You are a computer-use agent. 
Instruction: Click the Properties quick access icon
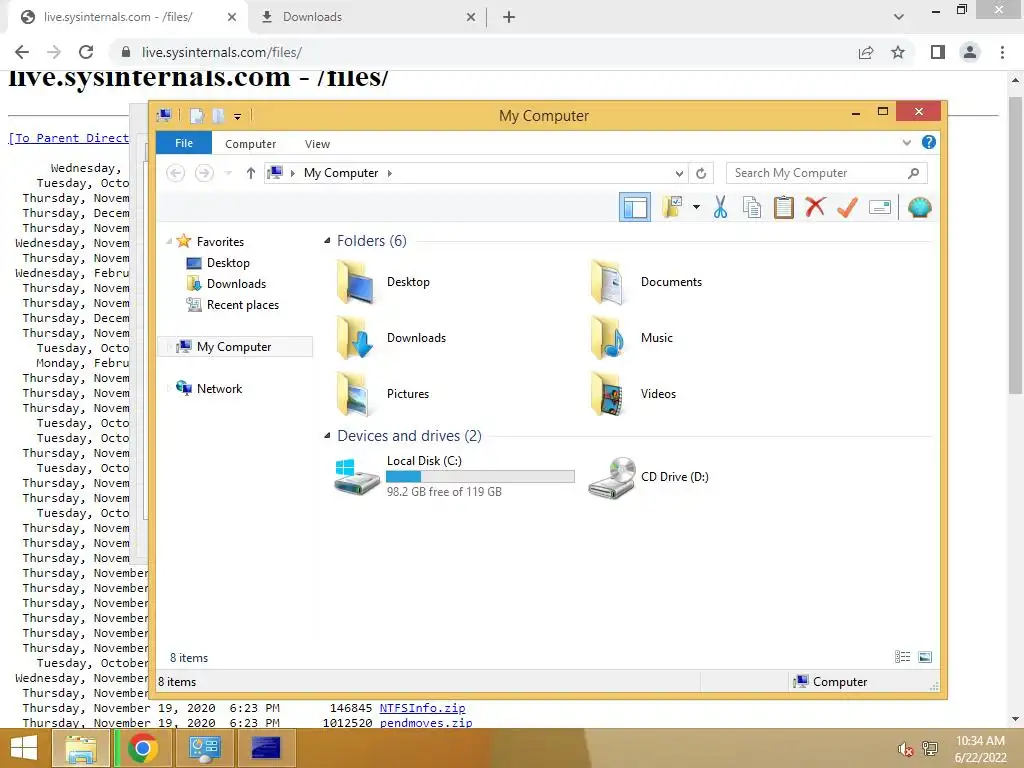pyautogui.click(x=197, y=116)
